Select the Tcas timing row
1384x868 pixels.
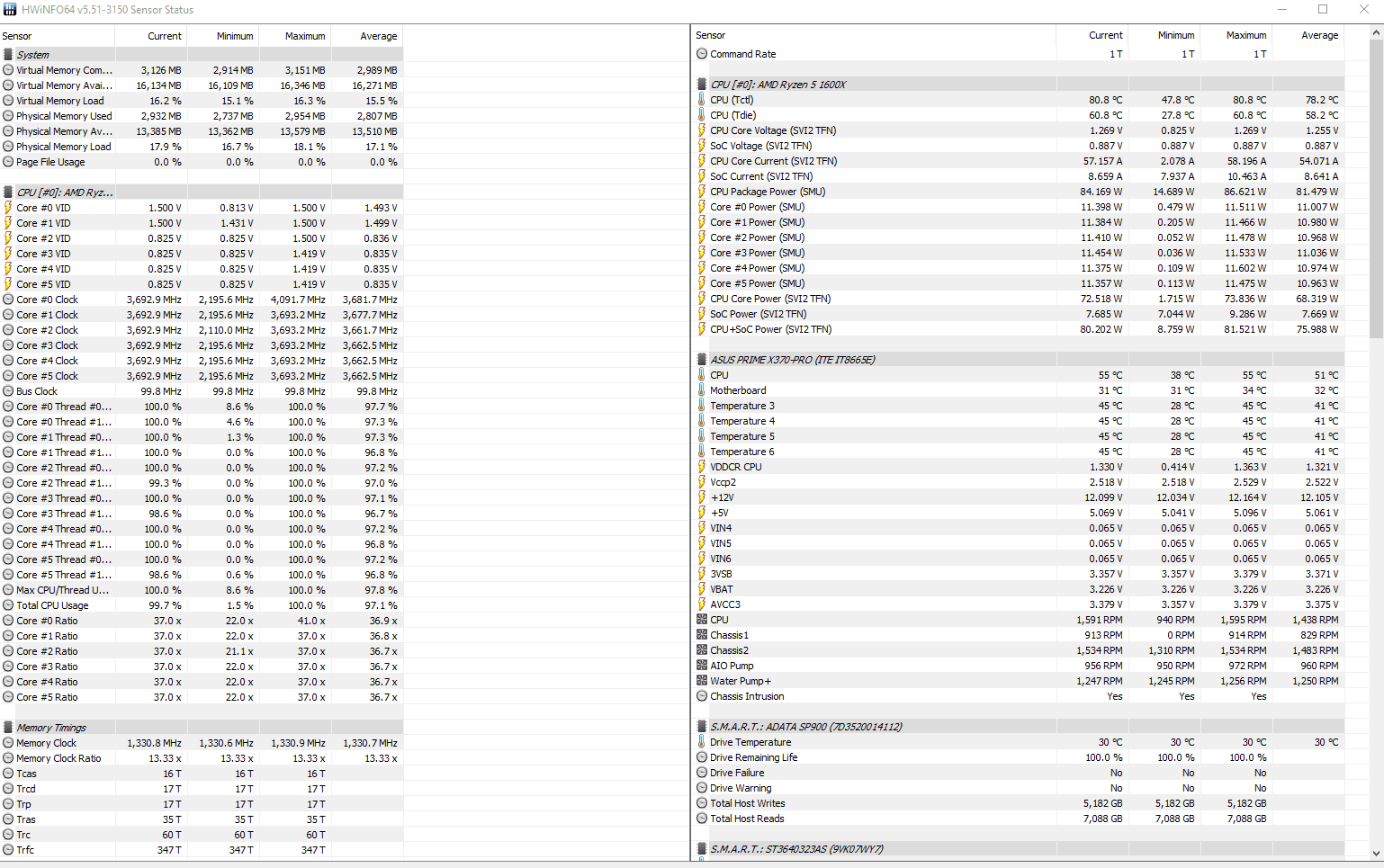[202, 774]
